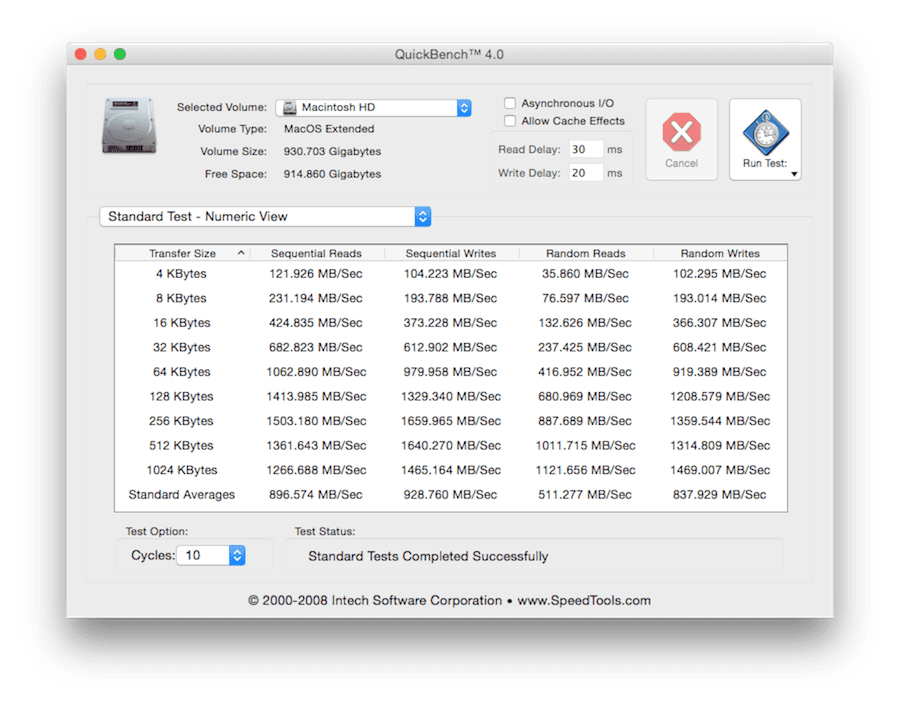
Task: Select the 1024 KBytes results row
Action: click(x=450, y=470)
